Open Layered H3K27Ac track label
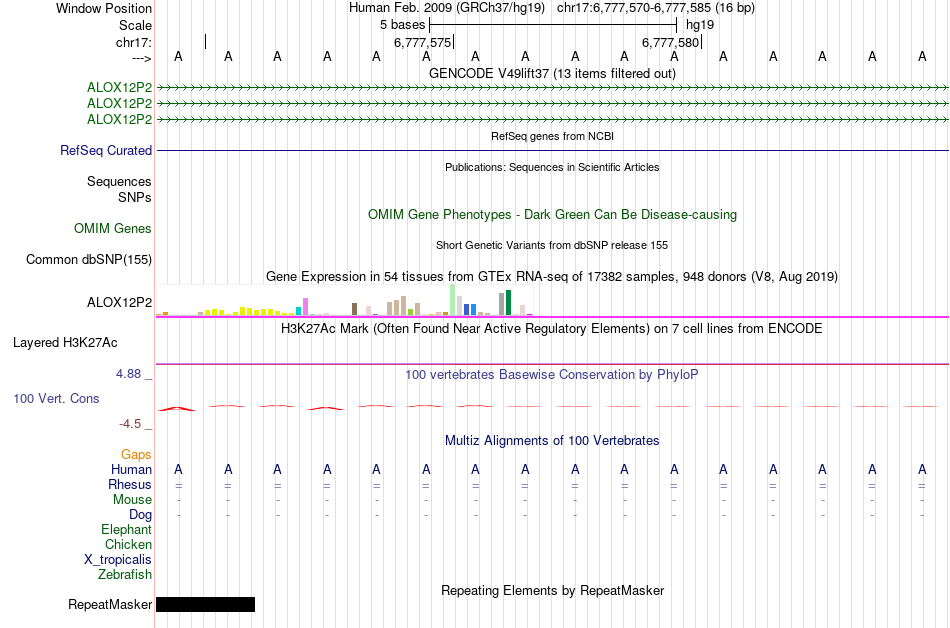This screenshot has width=950, height=628. click(x=65, y=343)
